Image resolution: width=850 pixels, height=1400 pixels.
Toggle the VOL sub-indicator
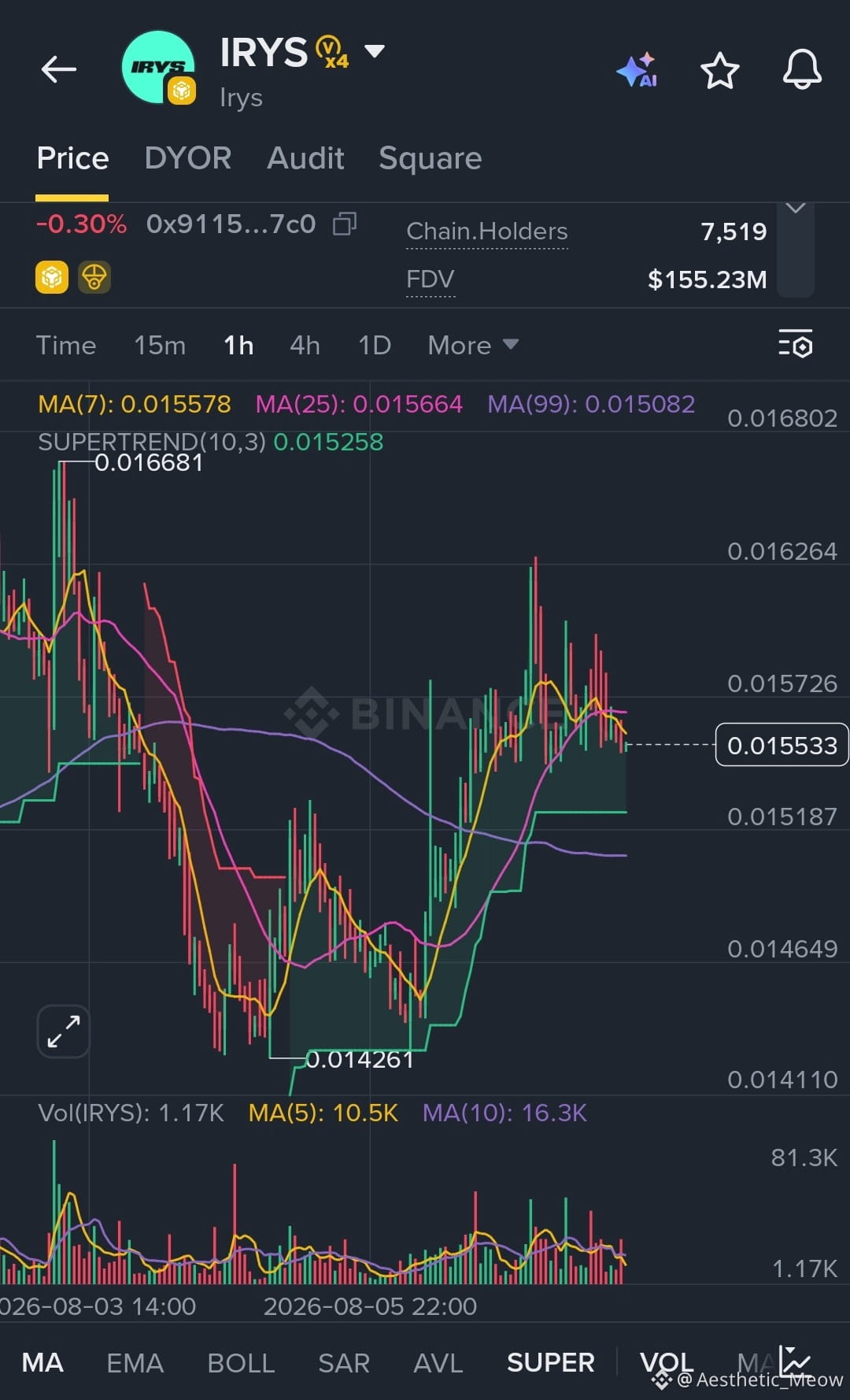pyautogui.click(x=667, y=1363)
